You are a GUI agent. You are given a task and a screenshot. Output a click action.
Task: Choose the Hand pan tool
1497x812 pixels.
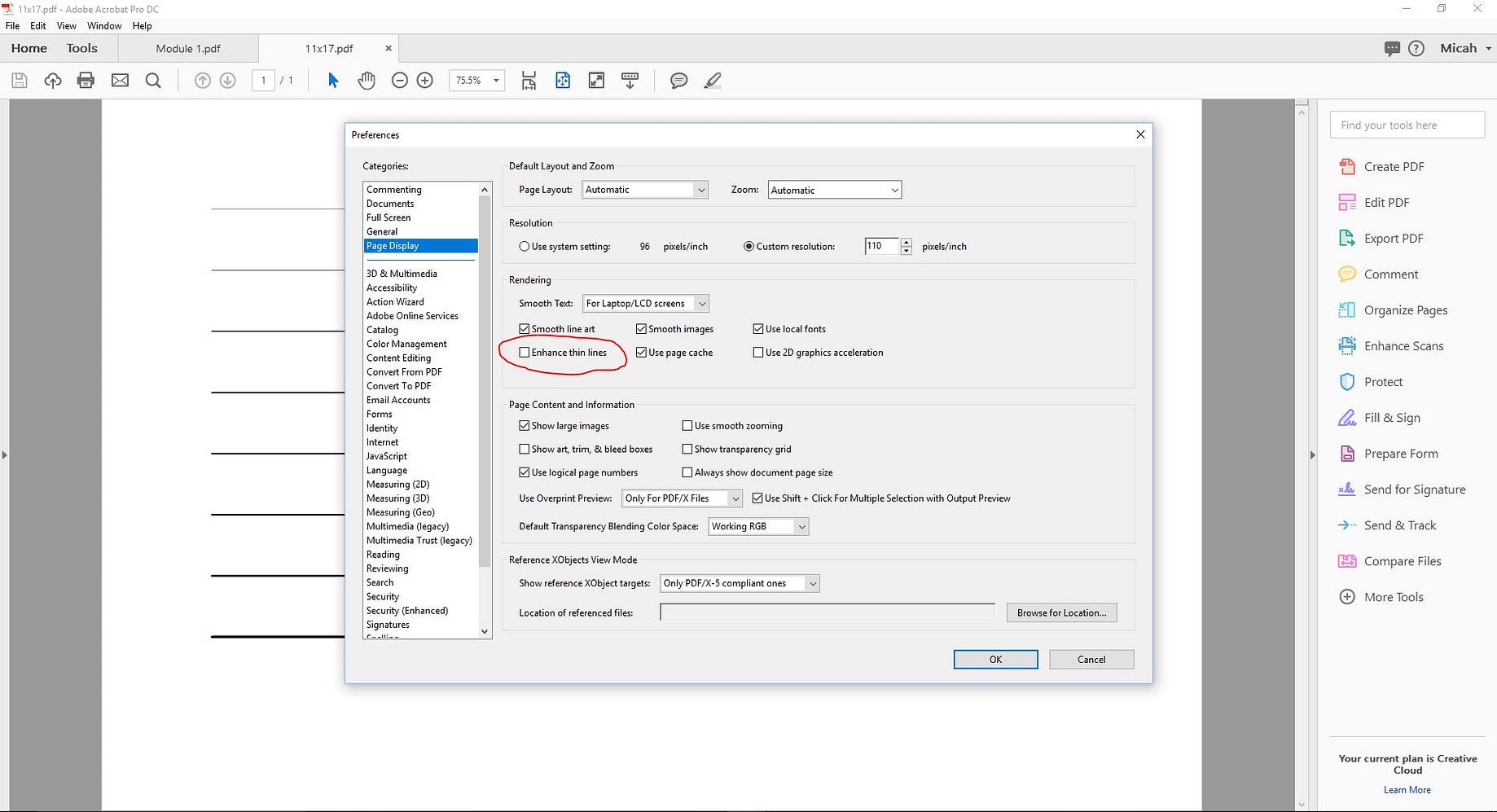coord(367,81)
